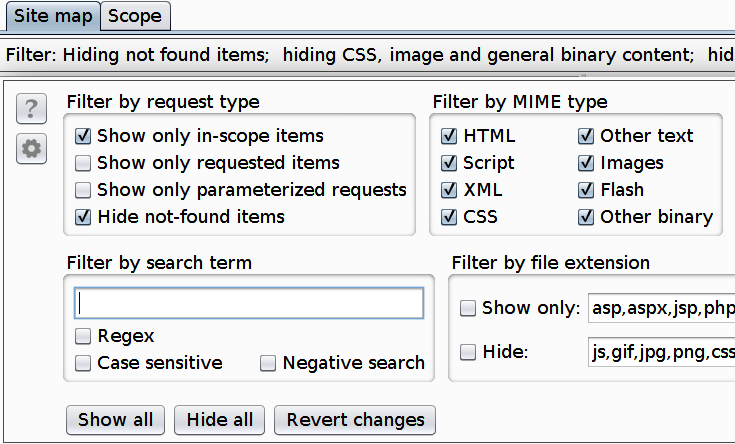Disable the Other binary MIME filter
The width and height of the screenshot is (735, 444).
(x=586, y=217)
